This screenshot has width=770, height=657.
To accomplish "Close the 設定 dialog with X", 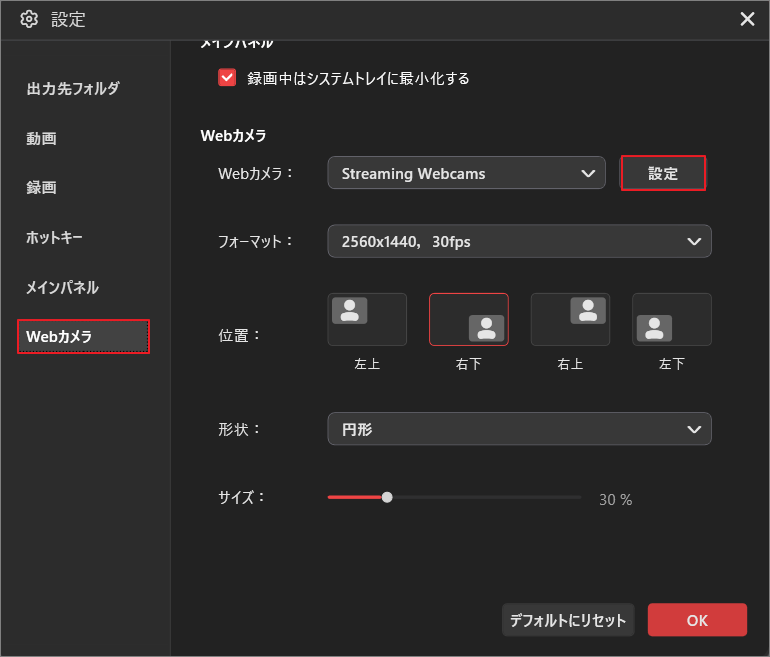I will click(x=747, y=19).
